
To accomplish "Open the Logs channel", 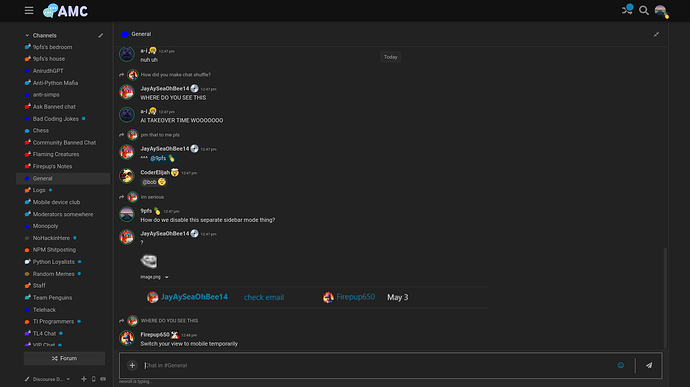I will click(63, 190).
